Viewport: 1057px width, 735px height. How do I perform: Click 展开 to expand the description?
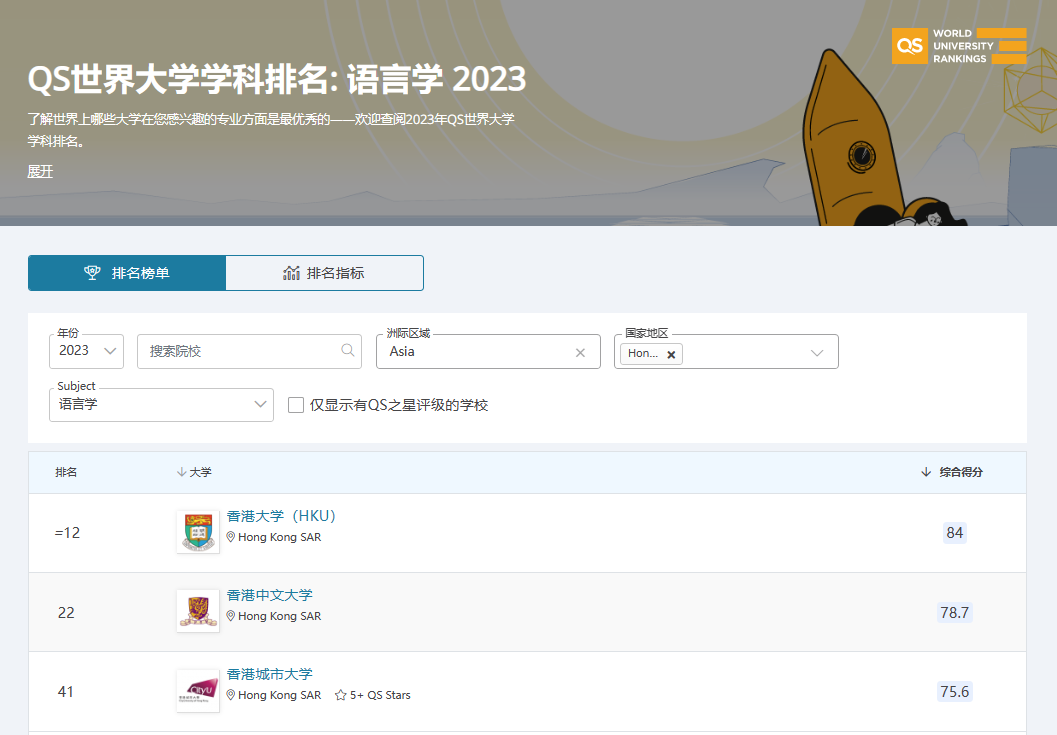click(40, 171)
